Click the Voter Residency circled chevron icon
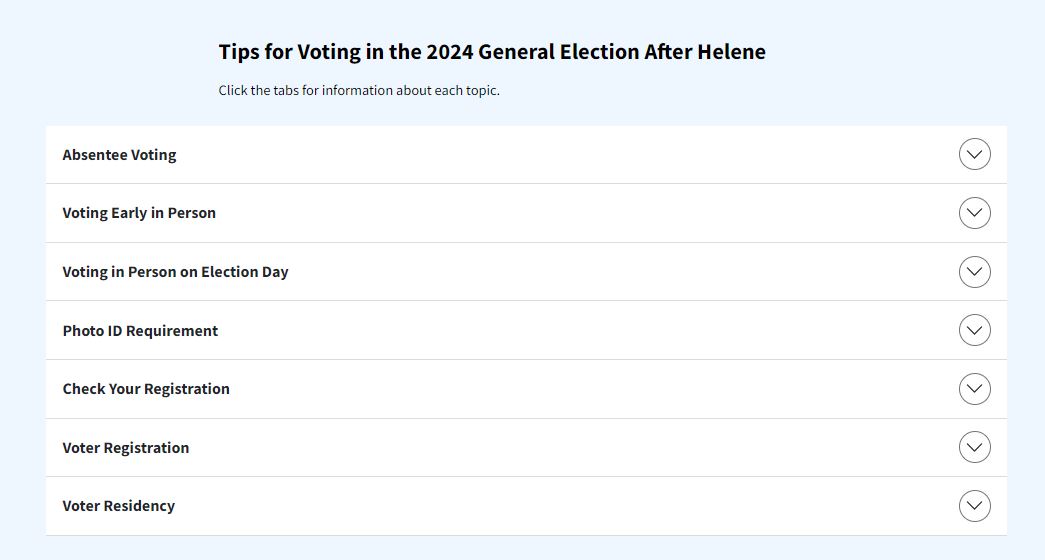This screenshot has height=560, width=1045. (974, 506)
